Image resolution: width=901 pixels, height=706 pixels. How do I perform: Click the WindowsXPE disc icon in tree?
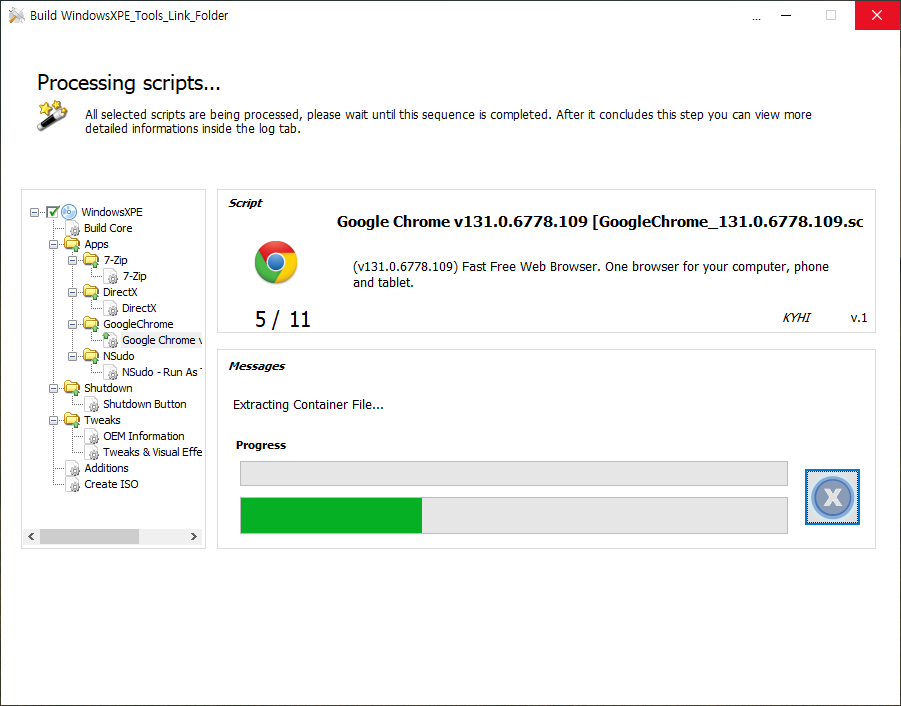(x=69, y=212)
